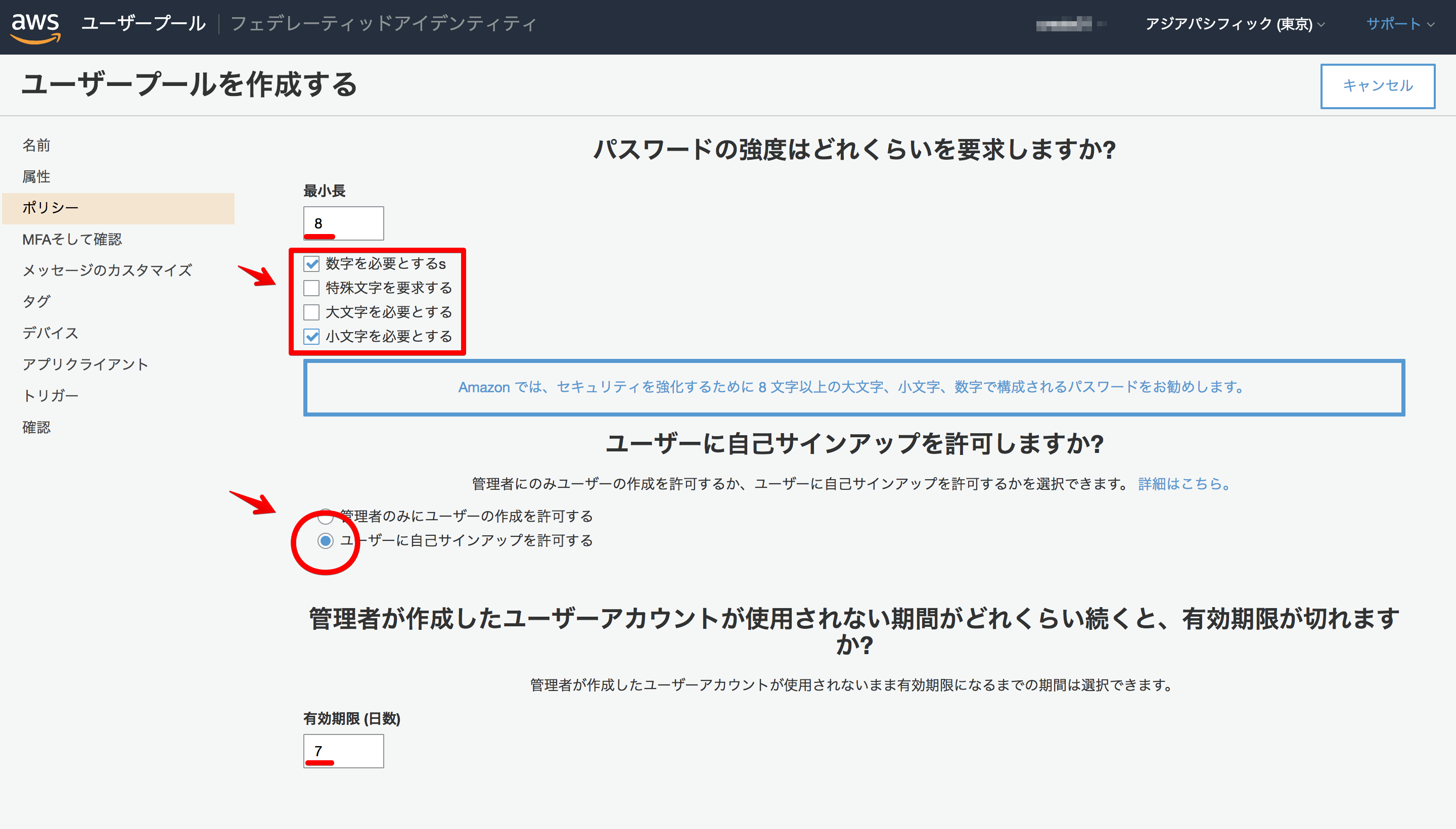1456x829 pixels.
Task: Go to the 確認 step in the sidebar
Action: tap(36, 427)
